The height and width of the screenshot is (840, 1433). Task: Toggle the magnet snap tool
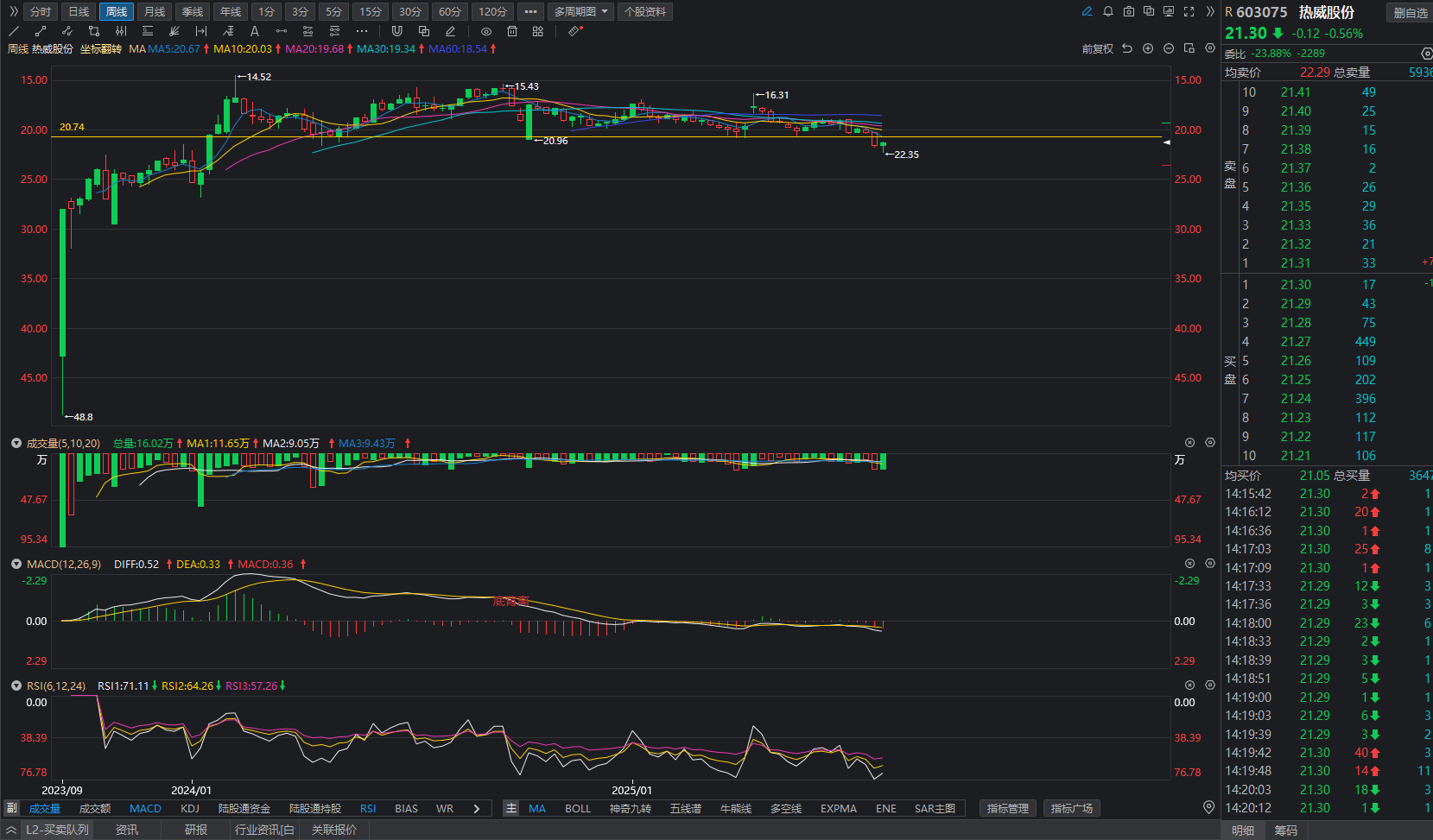click(x=396, y=31)
